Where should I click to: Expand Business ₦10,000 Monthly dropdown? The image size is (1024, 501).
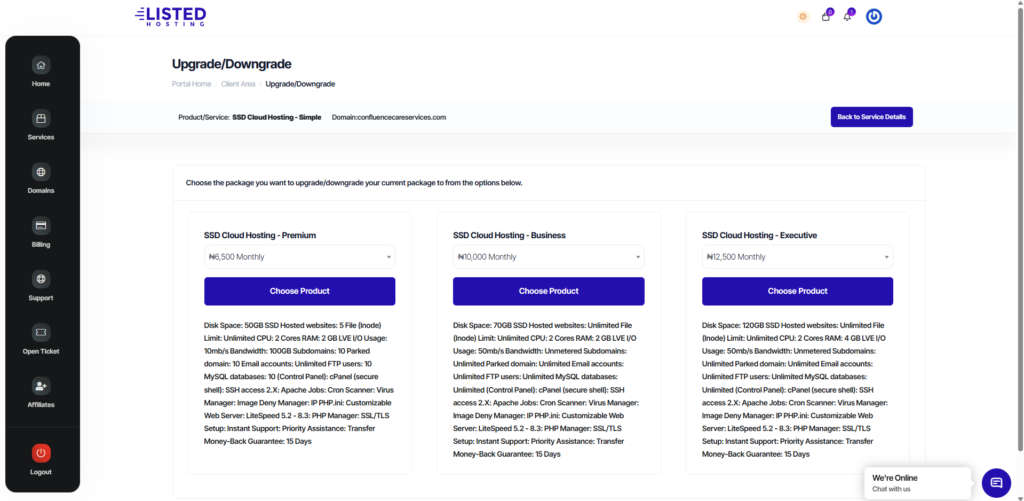[x=548, y=257]
